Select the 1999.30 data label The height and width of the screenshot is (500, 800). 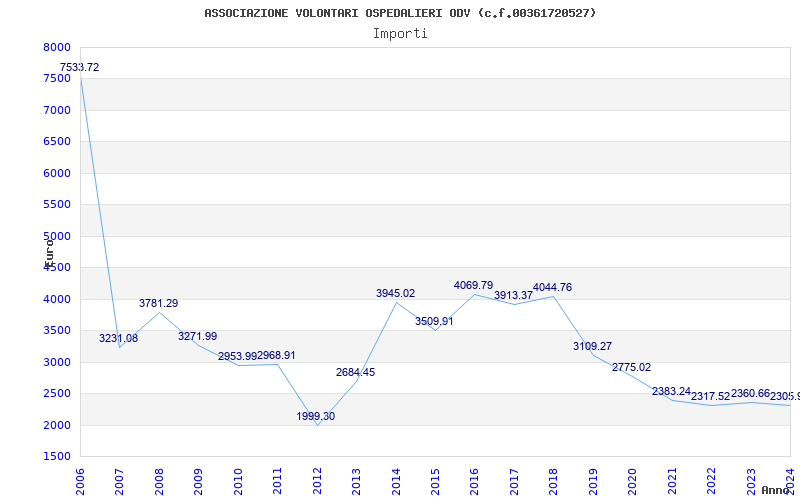[x=316, y=417]
